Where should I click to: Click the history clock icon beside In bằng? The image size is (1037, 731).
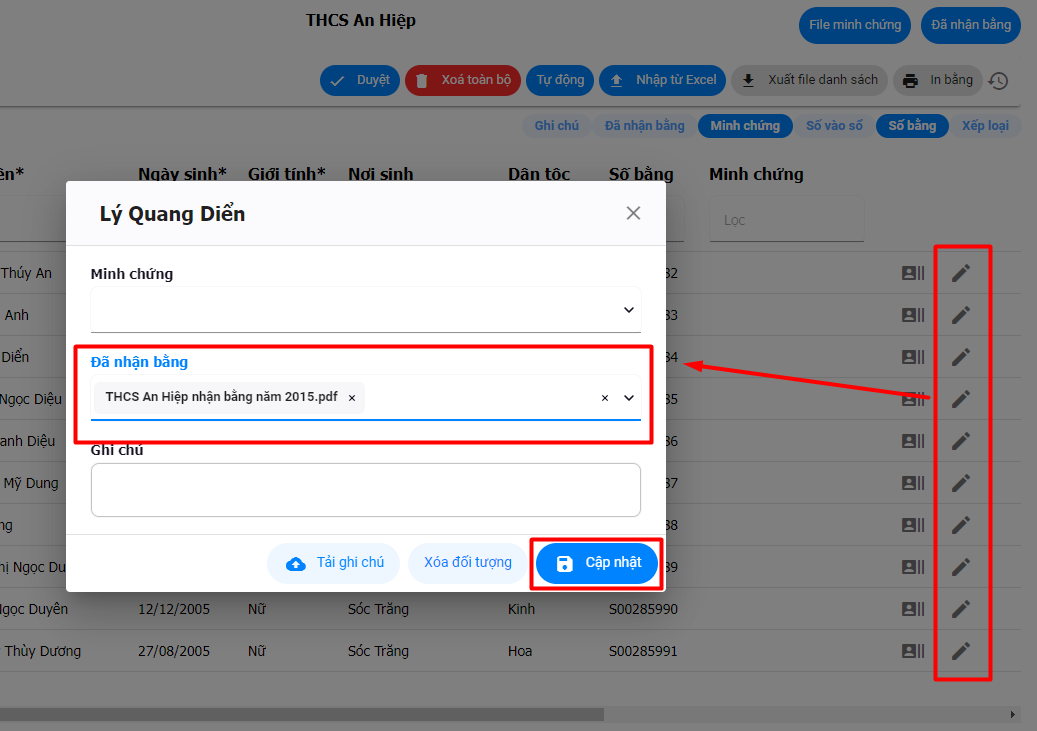pos(998,82)
